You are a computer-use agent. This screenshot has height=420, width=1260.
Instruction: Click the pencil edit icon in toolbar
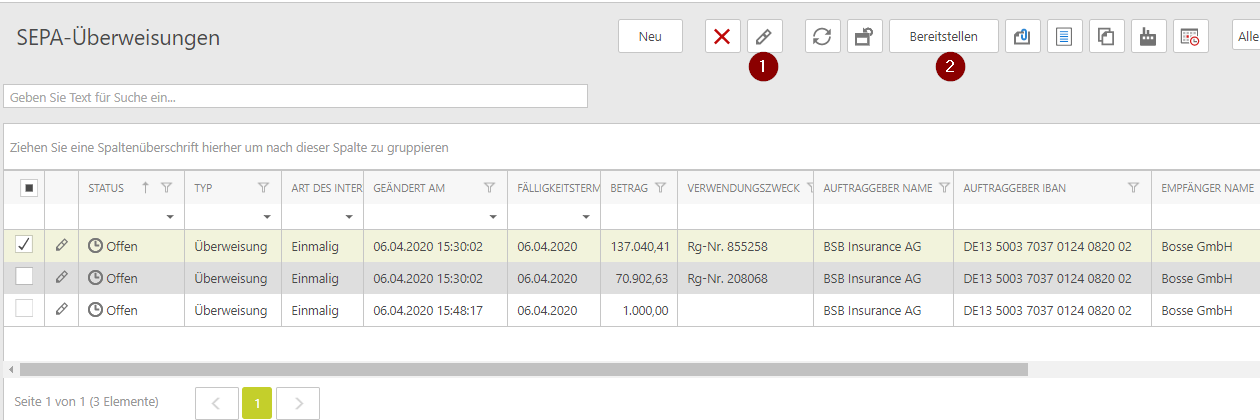764,37
